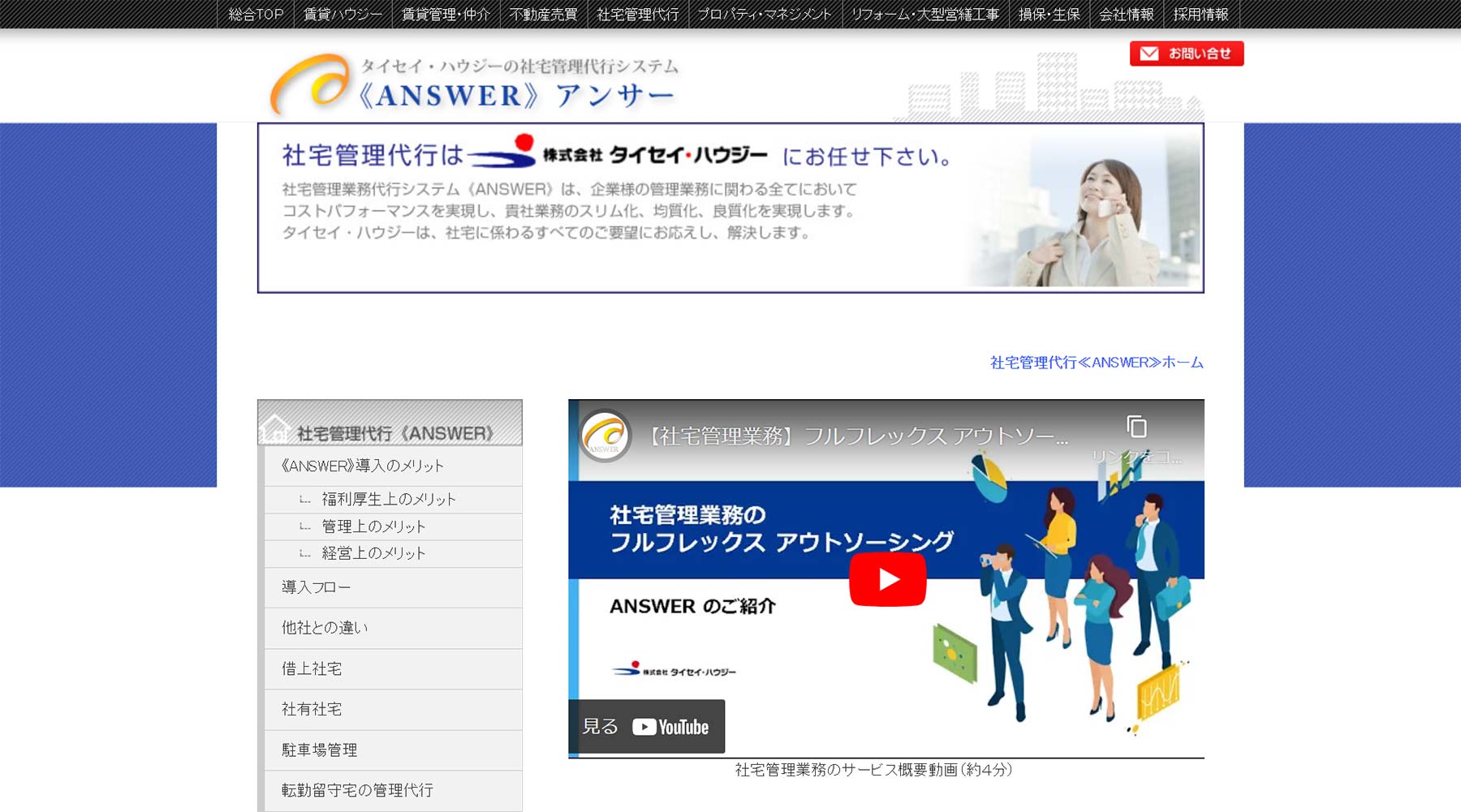Viewport: 1461px width, 812px height.
Task: Click the red お問い合せ contact button
Action: [1186, 54]
